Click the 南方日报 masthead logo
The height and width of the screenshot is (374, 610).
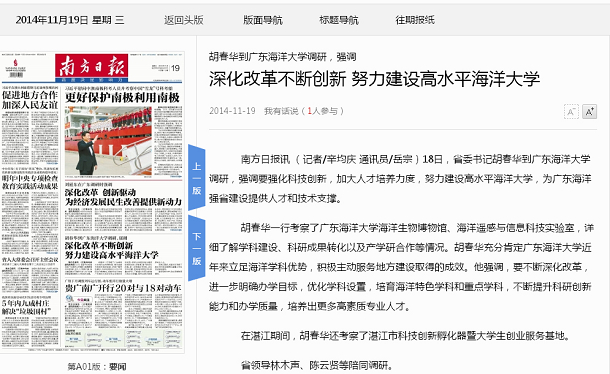pos(91,67)
